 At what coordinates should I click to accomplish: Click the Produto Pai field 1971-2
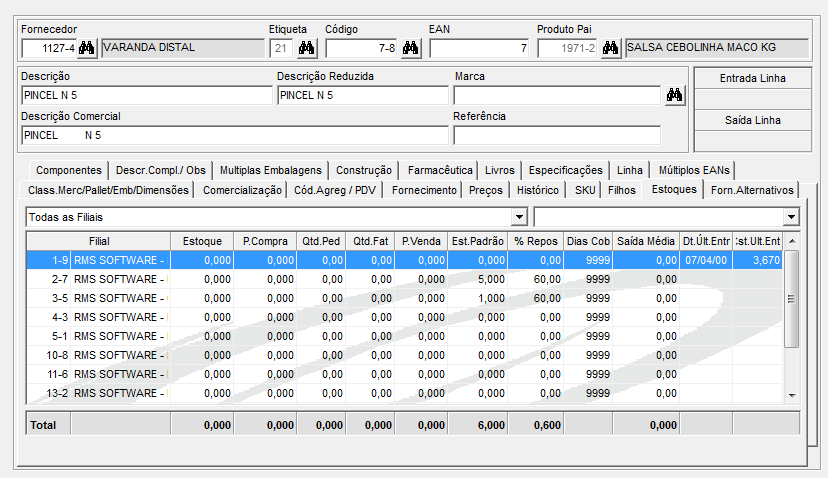568,49
